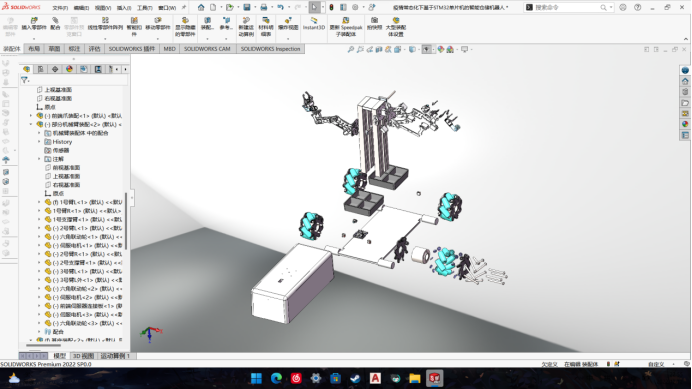Click the feature tree filter funnel icon

[24, 80]
